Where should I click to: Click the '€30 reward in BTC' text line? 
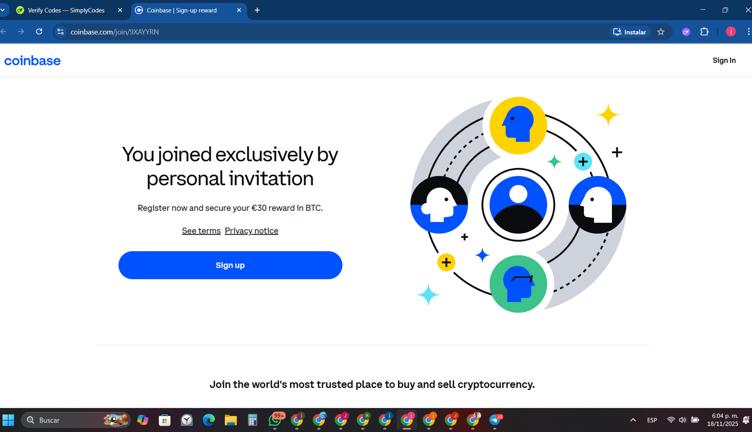(x=230, y=208)
